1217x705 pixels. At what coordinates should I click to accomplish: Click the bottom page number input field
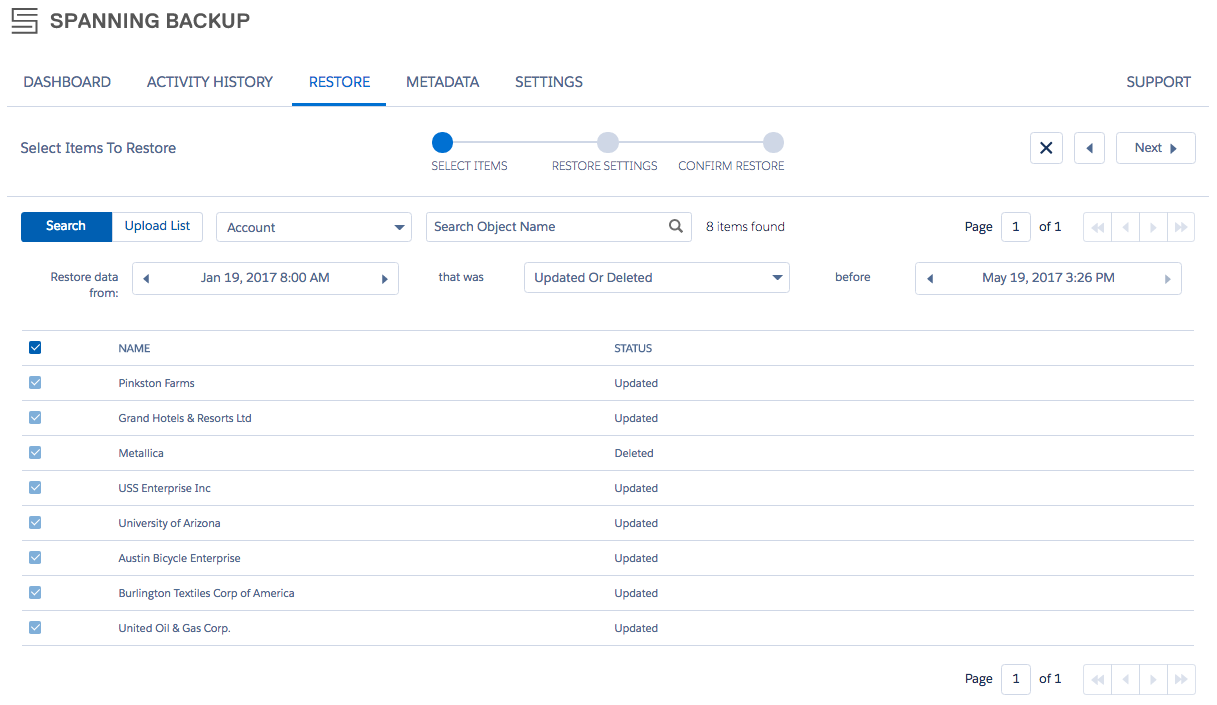(1015, 678)
